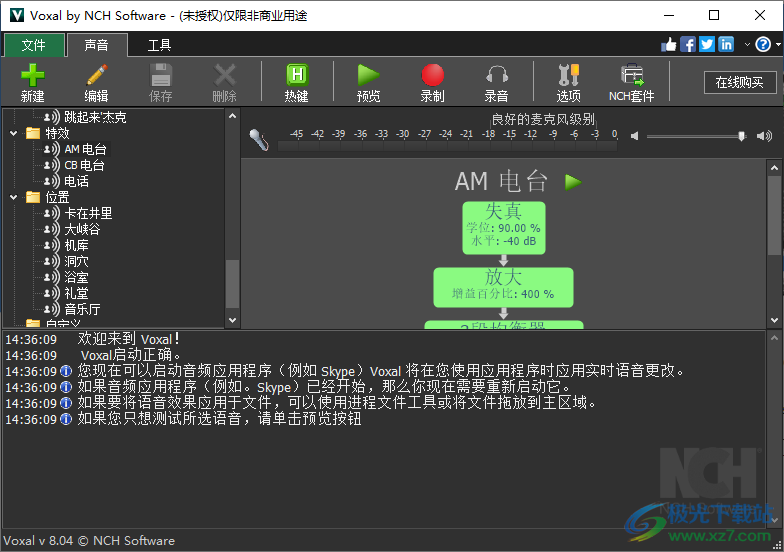784x552 pixels.
Task: Select the CB 电台 voice entry
Action: tap(84, 166)
